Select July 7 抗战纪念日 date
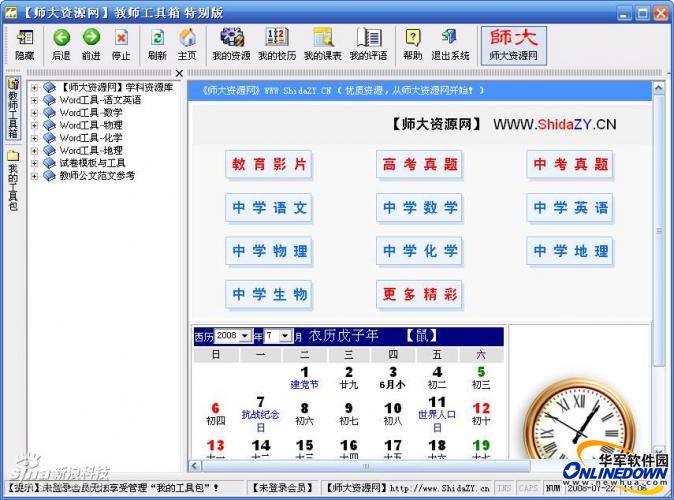 click(260, 414)
